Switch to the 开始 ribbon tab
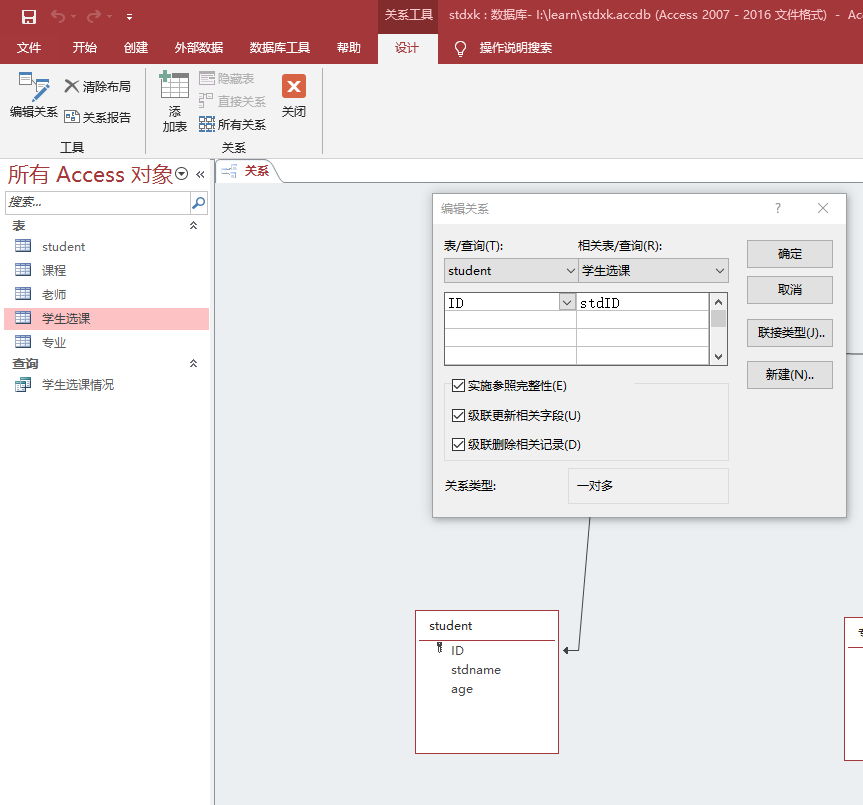This screenshot has height=805, width=863. pos(84,48)
